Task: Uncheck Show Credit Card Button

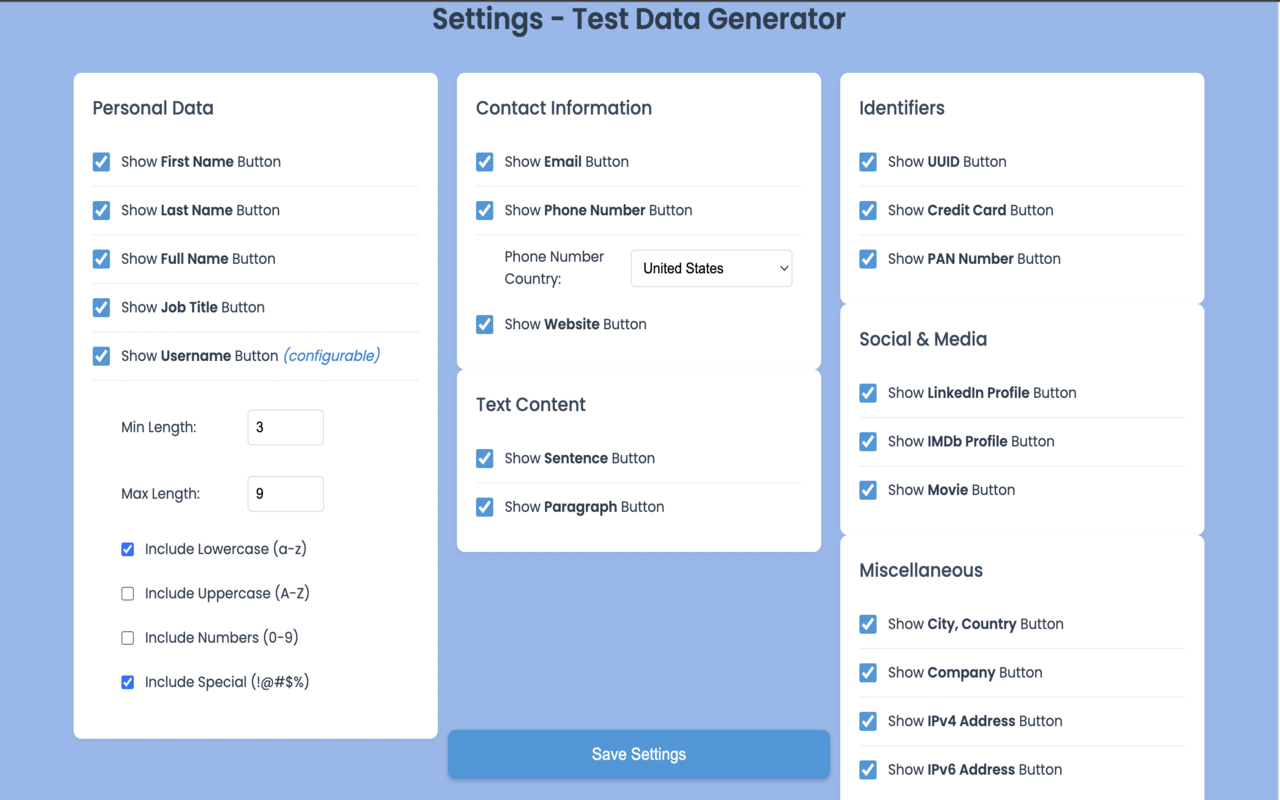Action: tap(868, 210)
